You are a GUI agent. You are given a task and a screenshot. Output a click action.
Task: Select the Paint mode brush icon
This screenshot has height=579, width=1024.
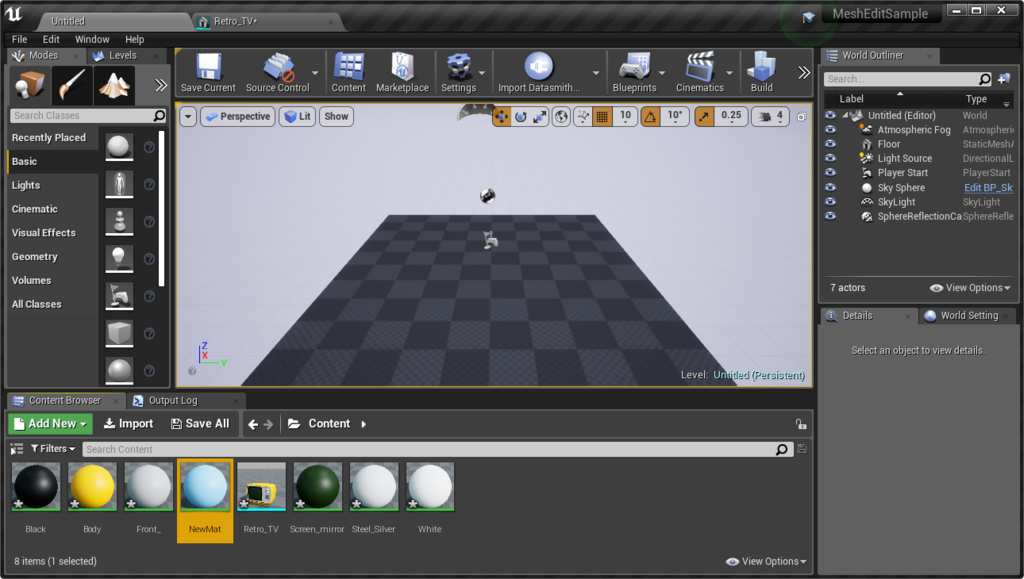tap(73, 86)
